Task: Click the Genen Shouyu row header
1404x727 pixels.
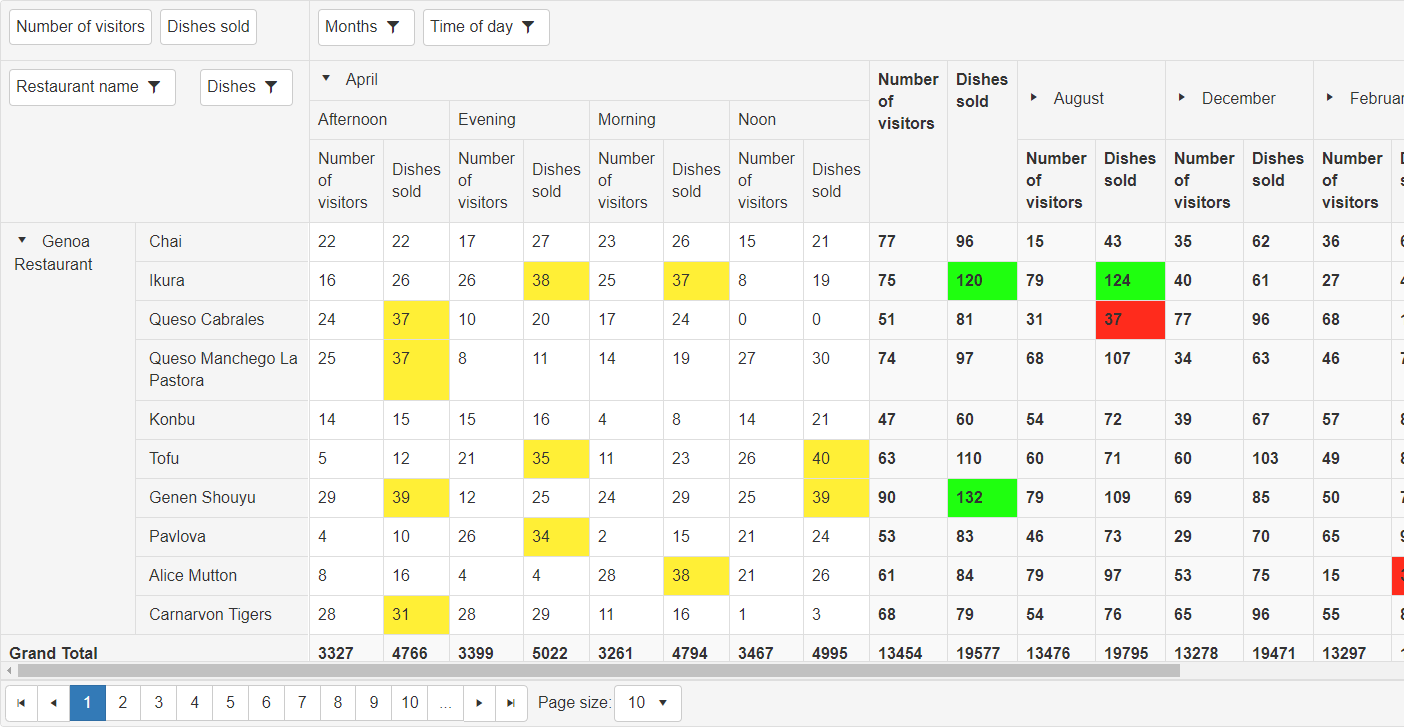Action: (x=223, y=498)
